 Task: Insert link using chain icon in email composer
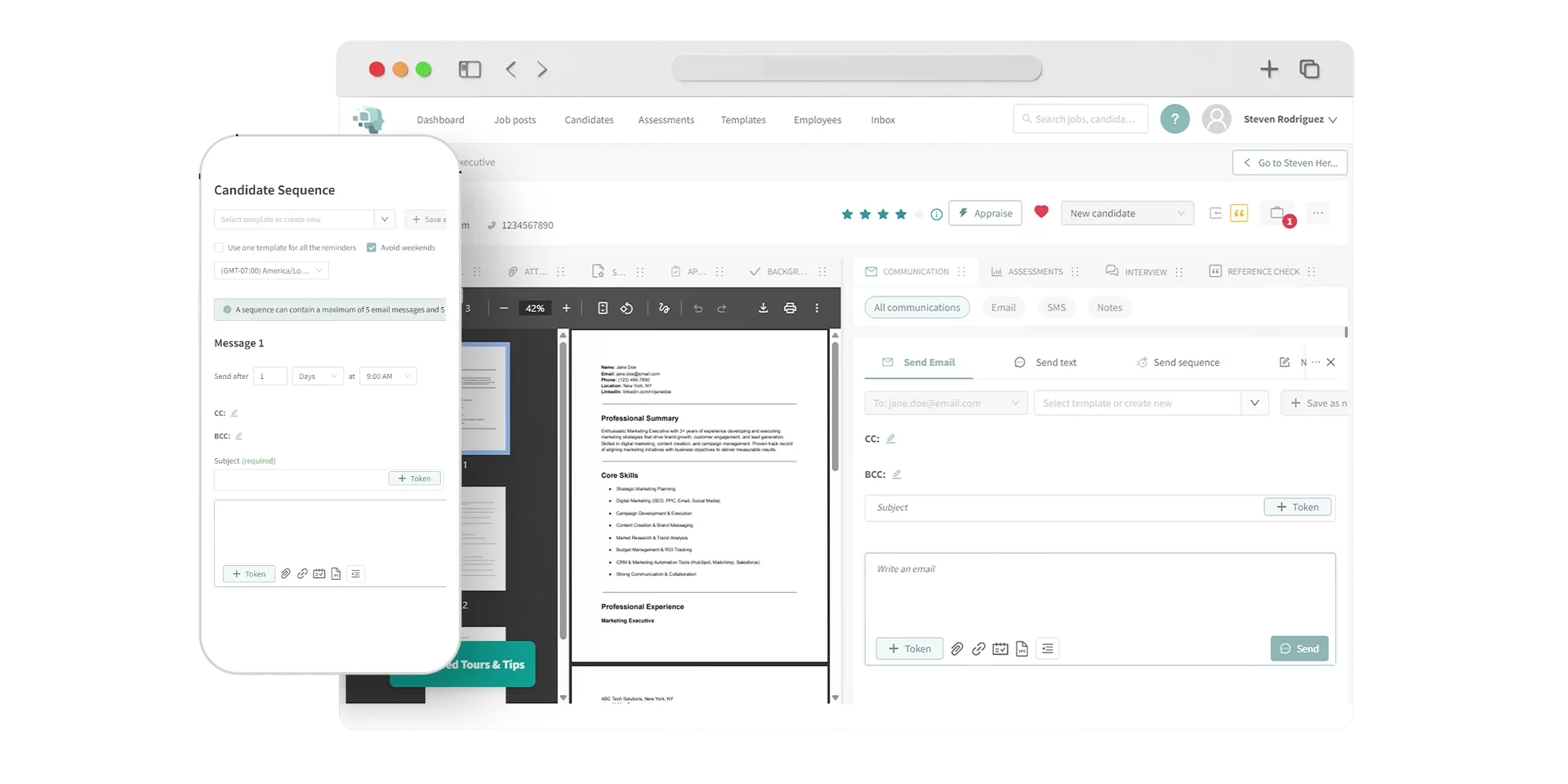(x=978, y=648)
